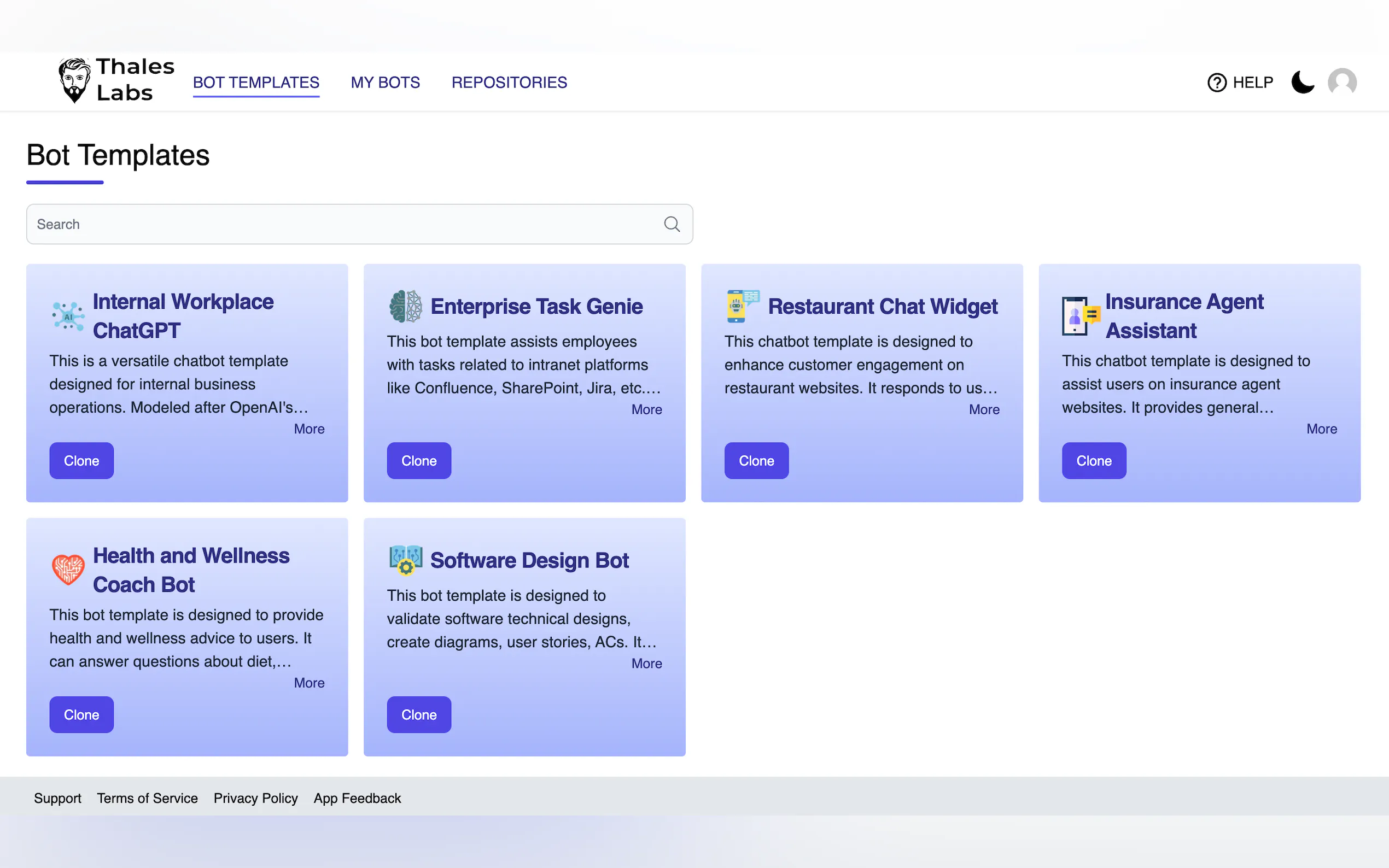Open the Repositories tab
This screenshot has height=868, width=1389.
(x=509, y=82)
